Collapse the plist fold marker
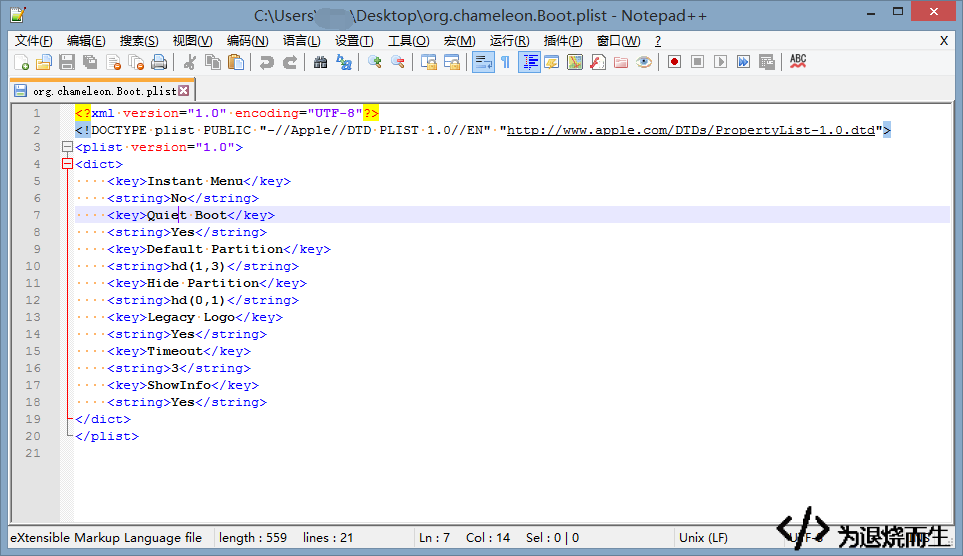The width and height of the screenshot is (963, 556). [x=68, y=147]
